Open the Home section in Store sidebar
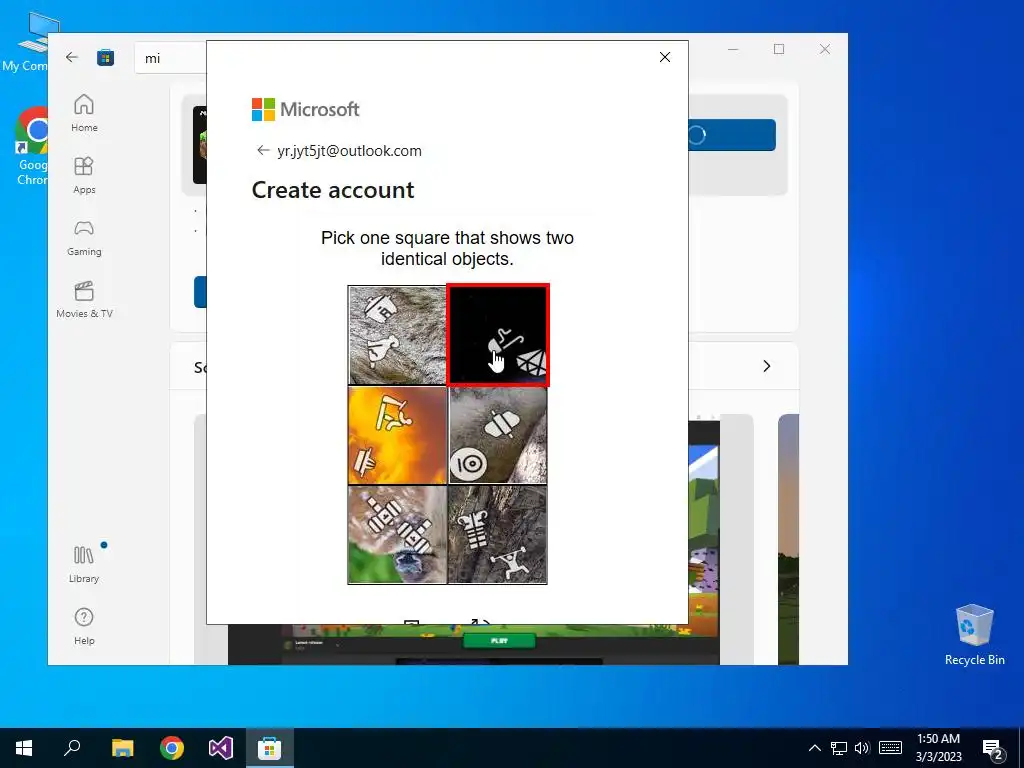This screenshot has width=1024, height=768. (x=84, y=113)
